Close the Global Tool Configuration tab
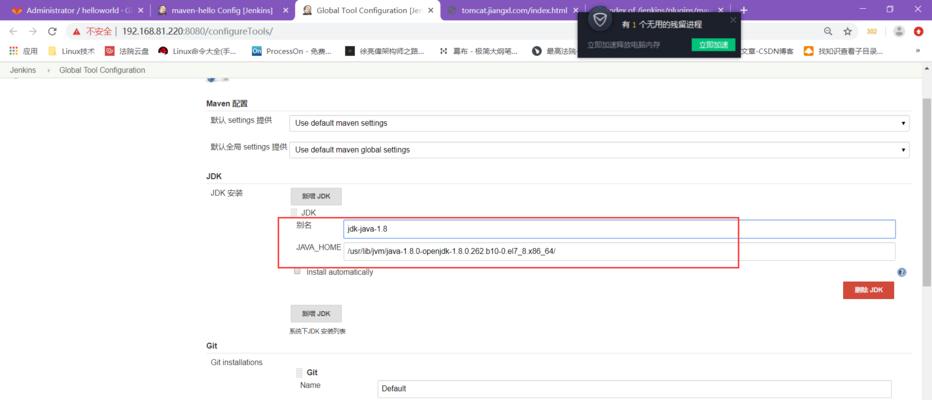 [x=430, y=11]
